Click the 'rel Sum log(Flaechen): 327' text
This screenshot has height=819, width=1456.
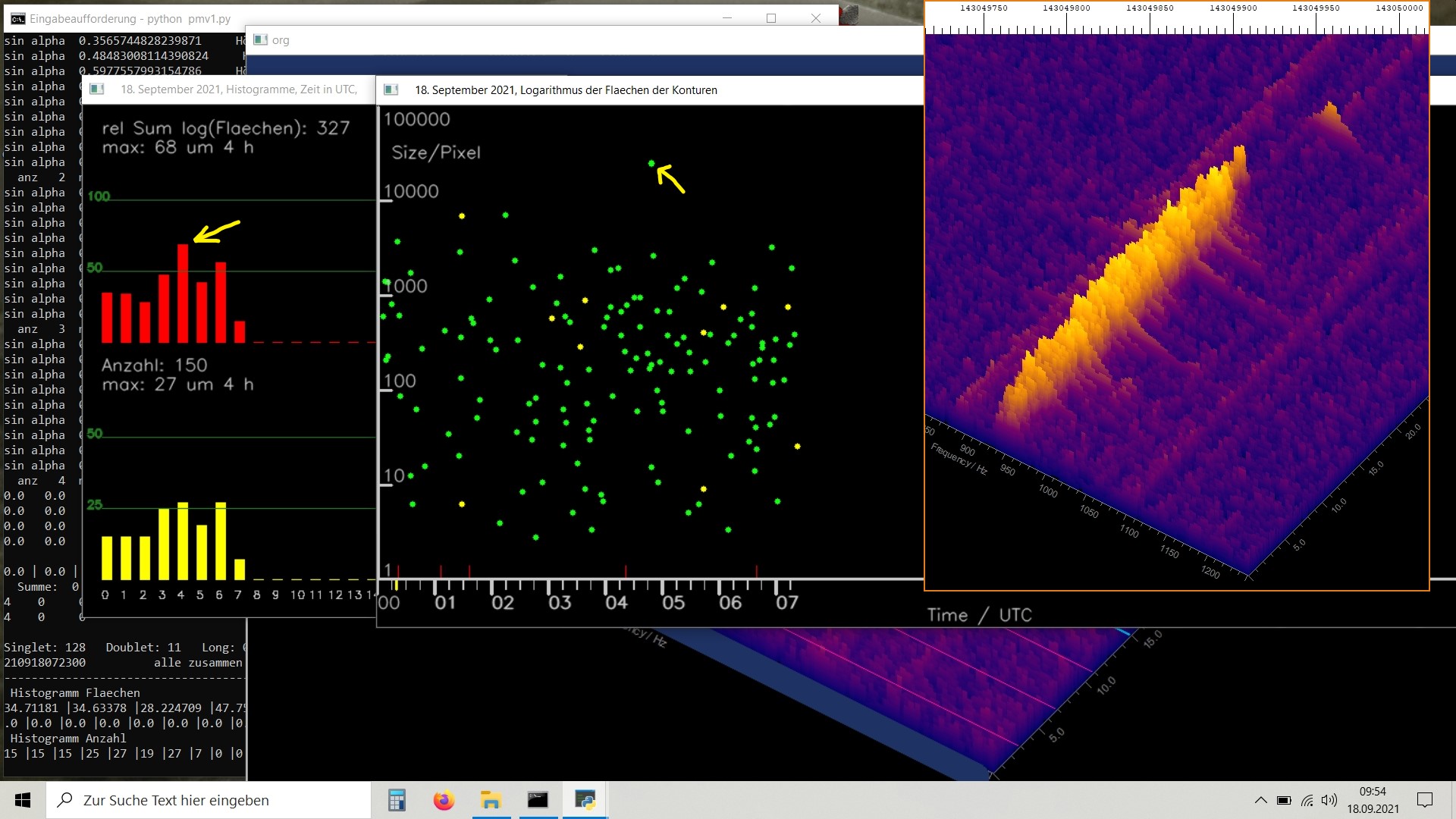(226, 128)
